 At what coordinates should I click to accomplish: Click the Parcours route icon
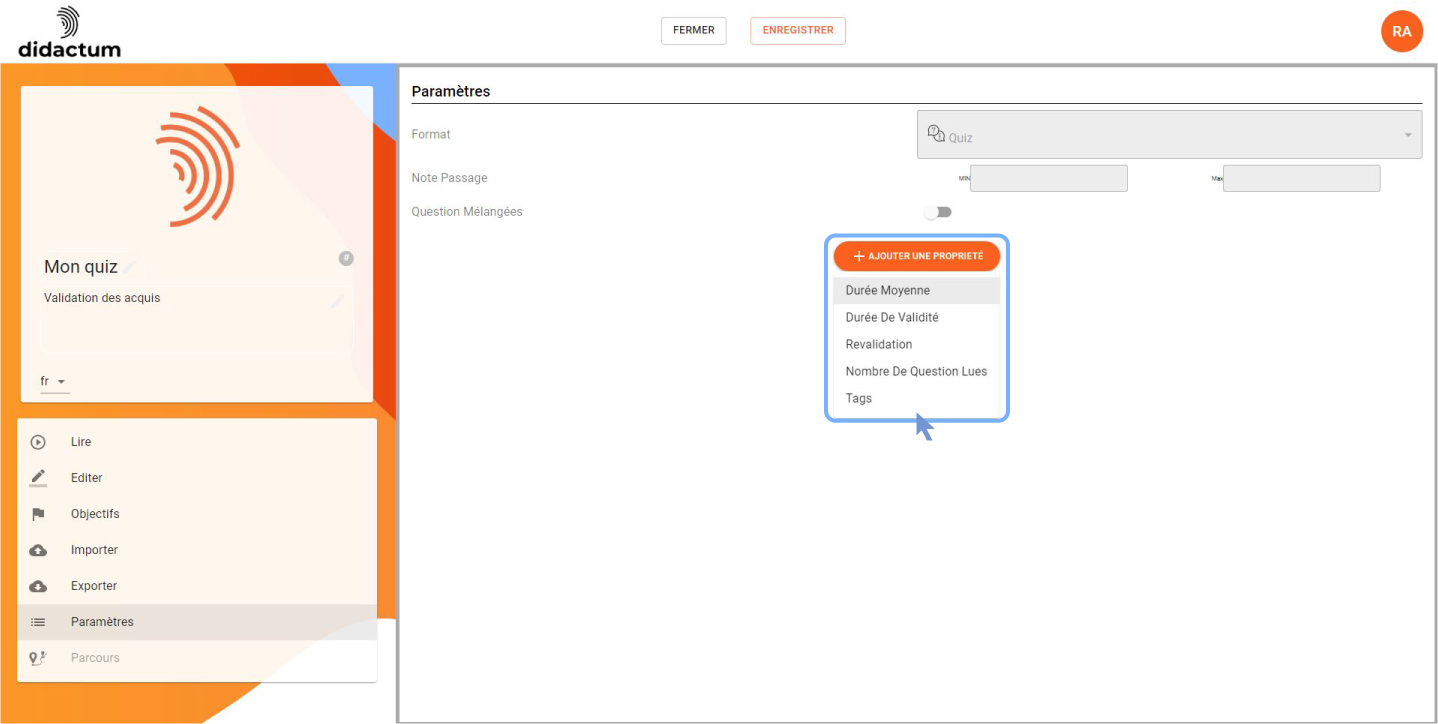click(x=38, y=658)
